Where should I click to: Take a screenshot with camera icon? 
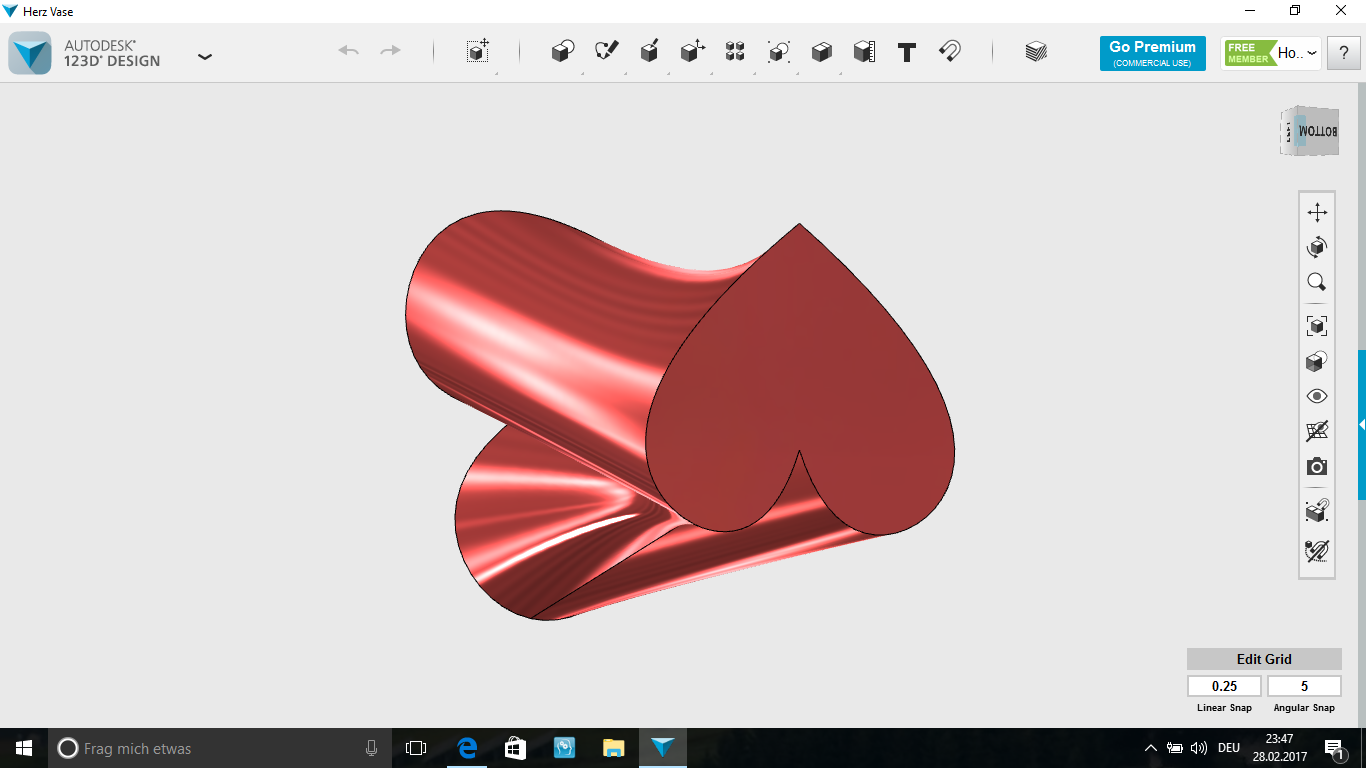click(x=1317, y=467)
